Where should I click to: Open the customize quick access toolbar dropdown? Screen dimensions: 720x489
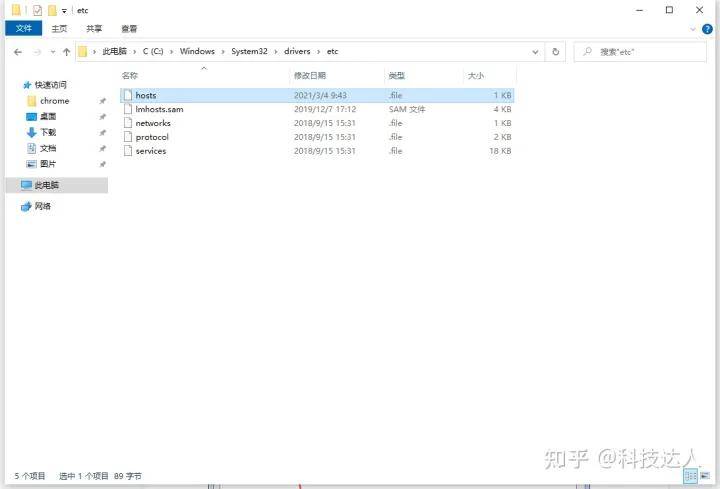pyautogui.click(x=64, y=11)
